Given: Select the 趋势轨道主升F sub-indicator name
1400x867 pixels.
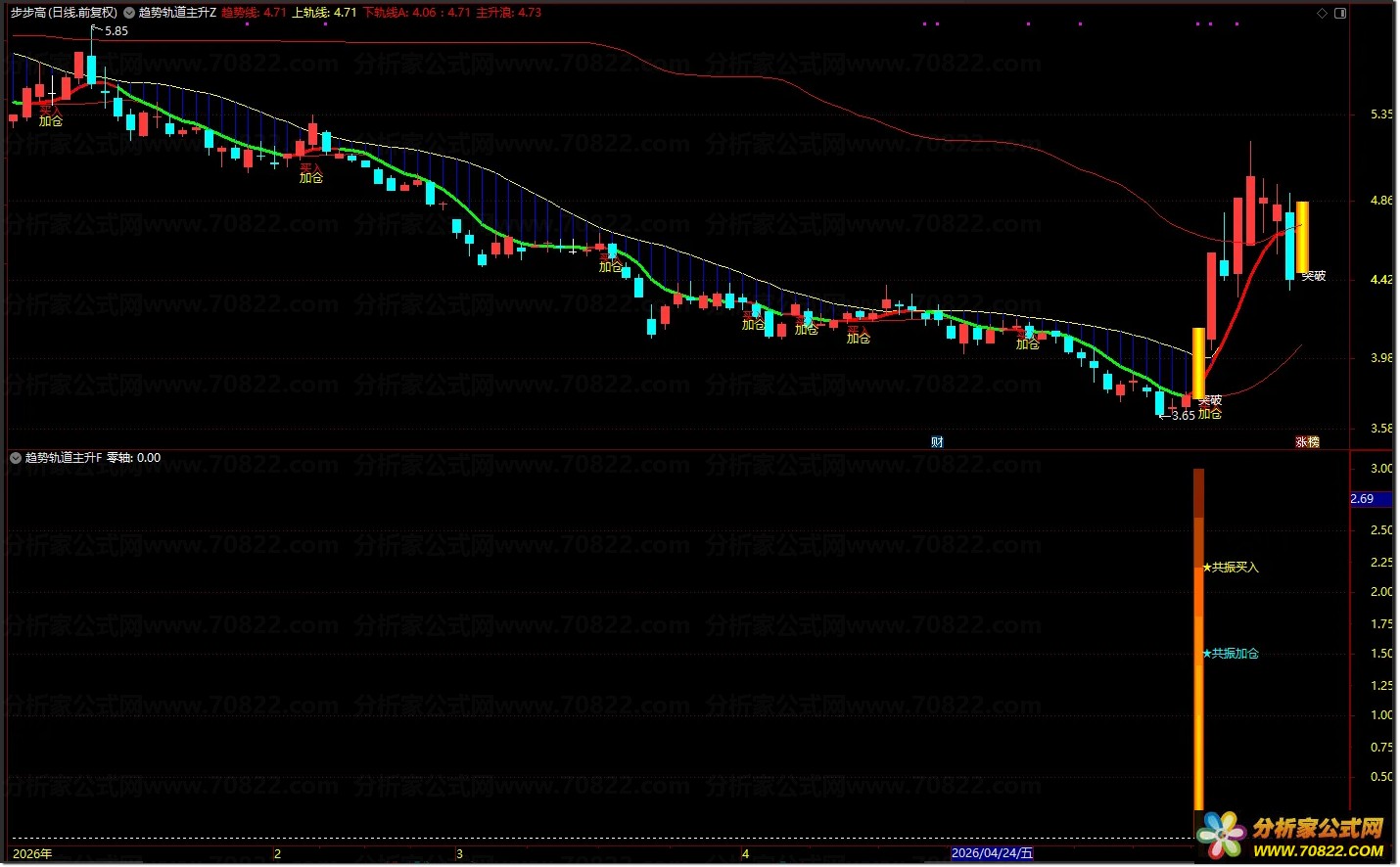Looking at the screenshot, I should [64, 458].
